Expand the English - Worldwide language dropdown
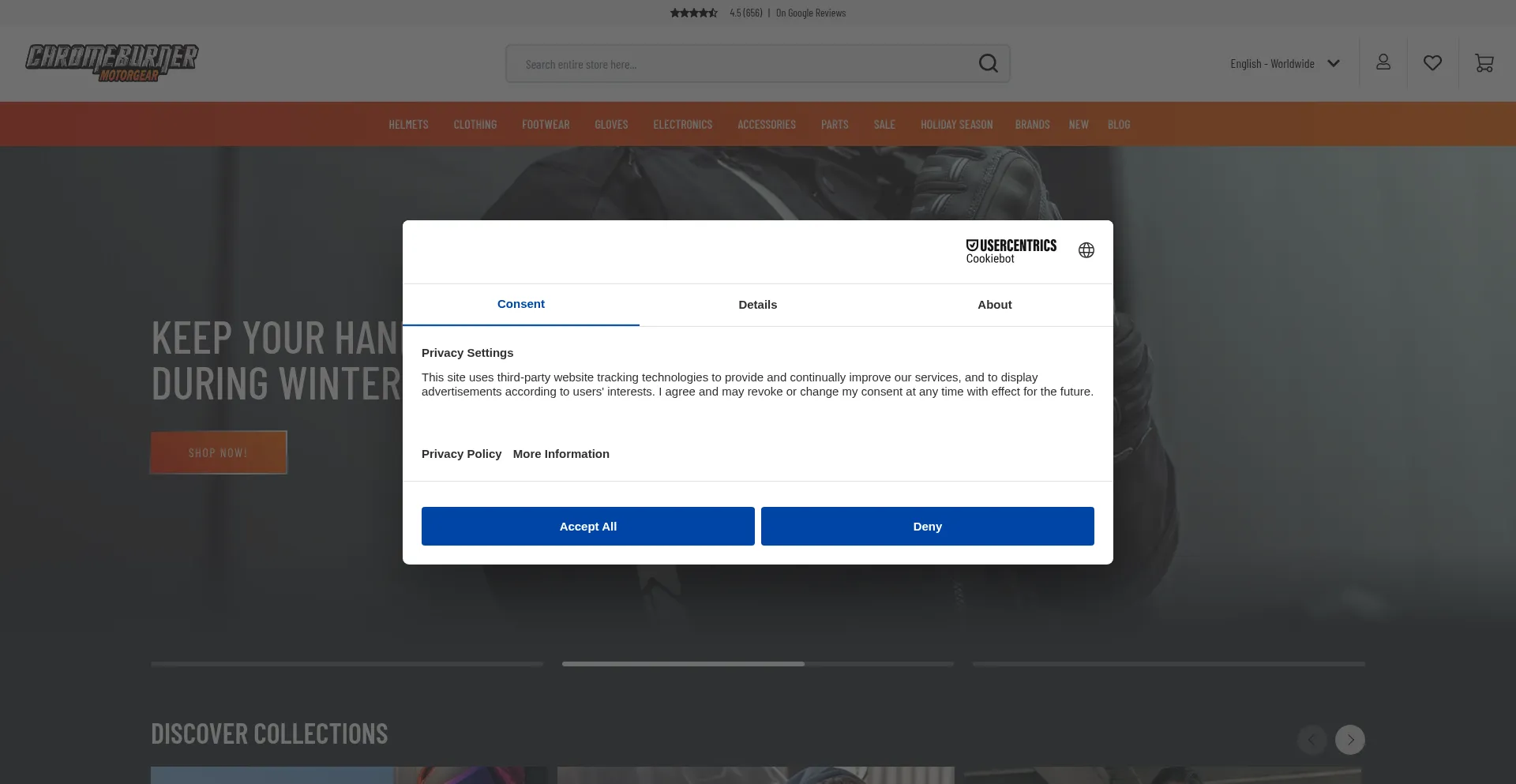The image size is (1516, 784). click(1285, 63)
